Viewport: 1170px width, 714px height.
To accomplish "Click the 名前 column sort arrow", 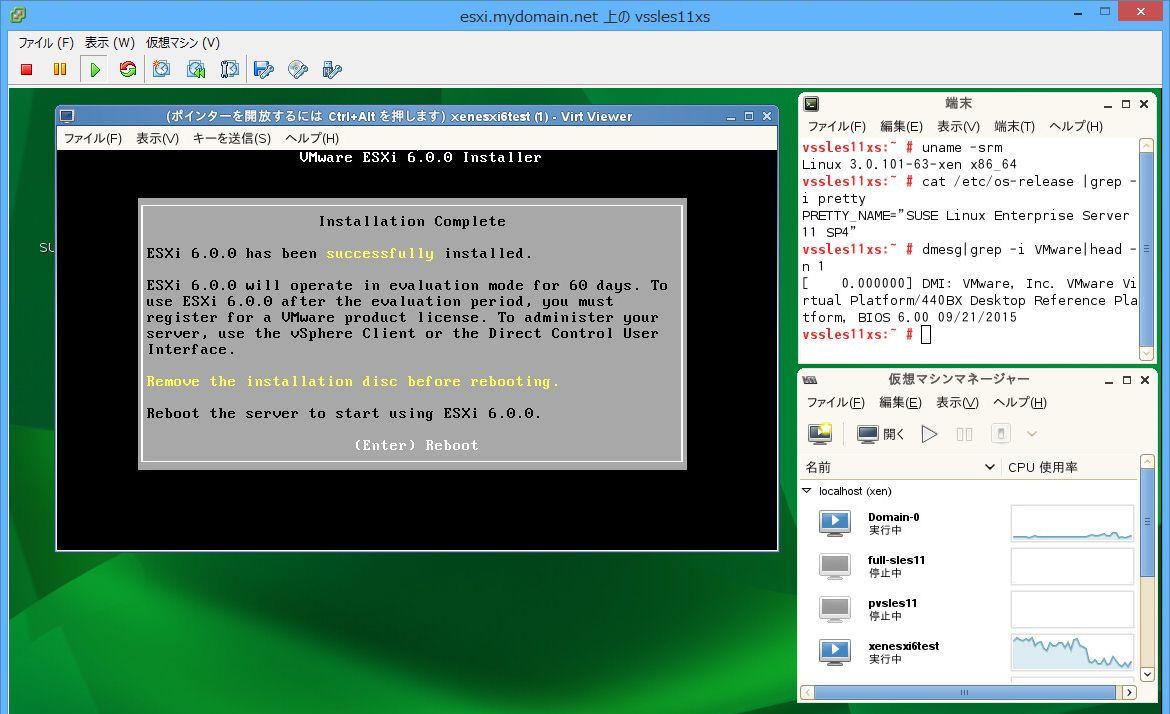I will click(989, 467).
